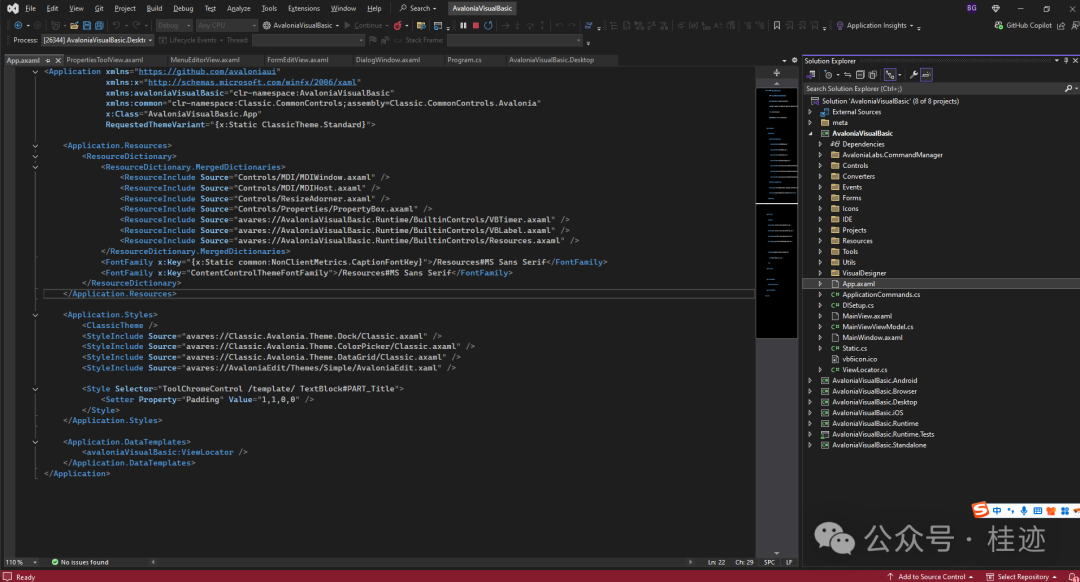This screenshot has height=582, width=1080.
Task: Click the editor tab settings gear icon
Action: click(x=794, y=60)
